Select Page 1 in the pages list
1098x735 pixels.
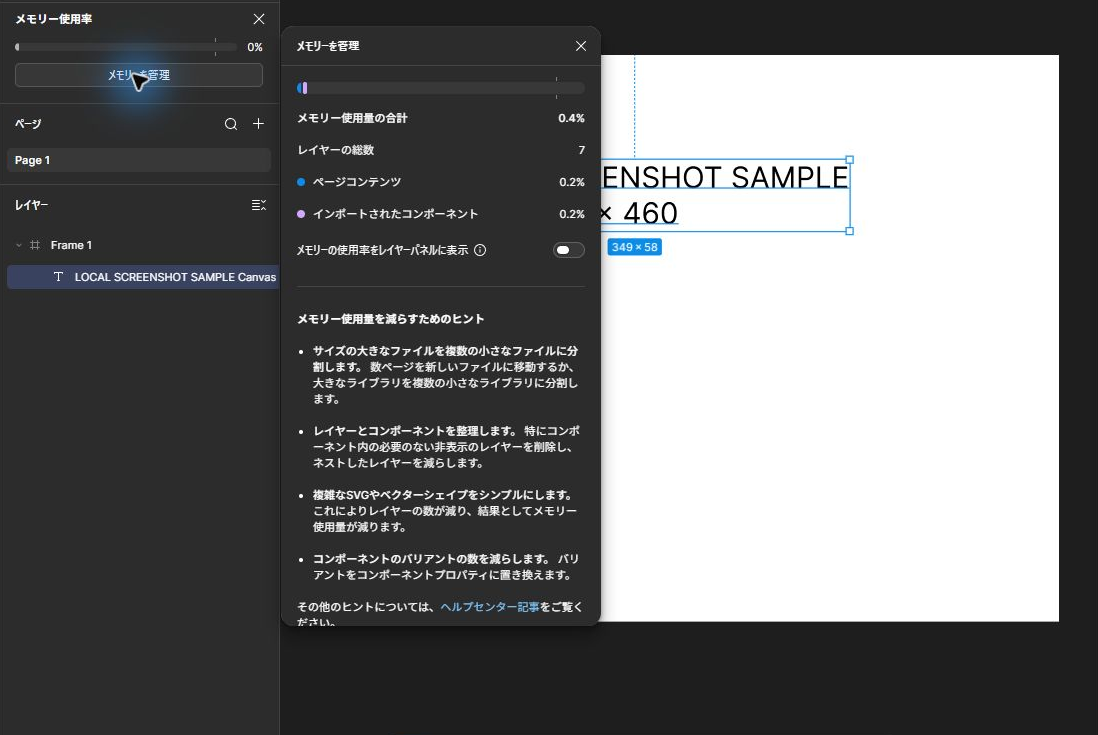point(139,160)
